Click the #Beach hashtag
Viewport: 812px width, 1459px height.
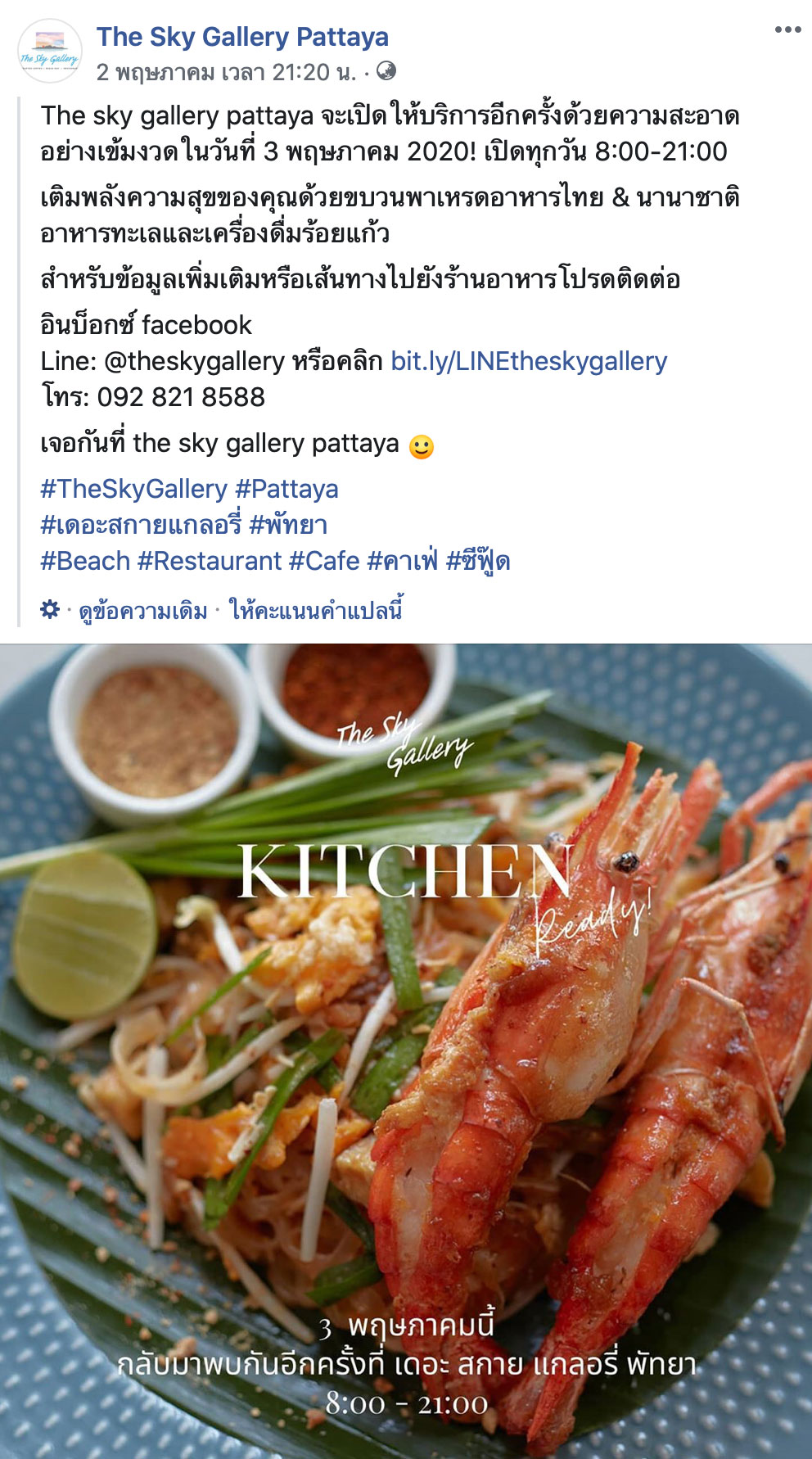click(85, 561)
